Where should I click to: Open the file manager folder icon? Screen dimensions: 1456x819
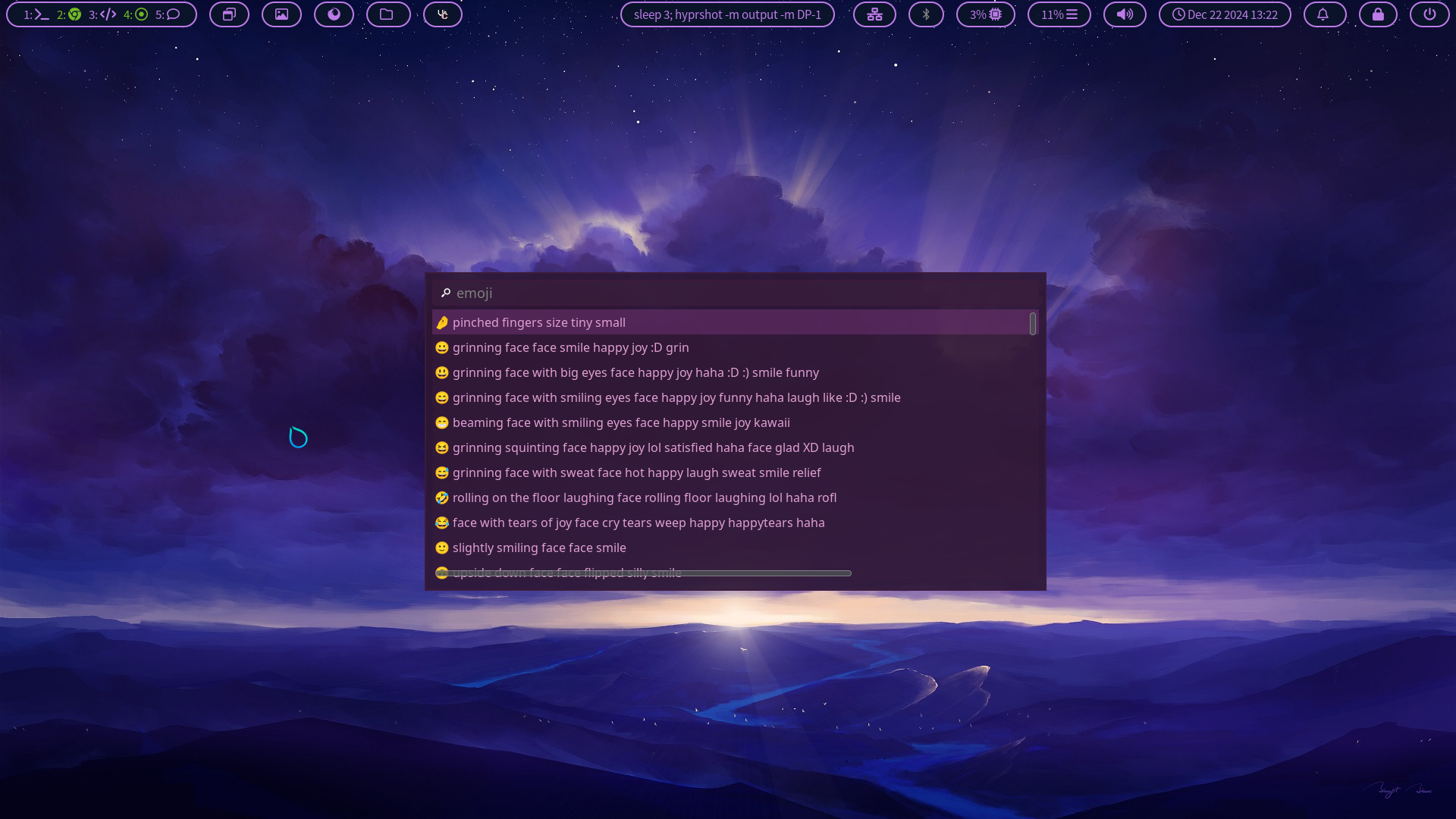click(387, 14)
